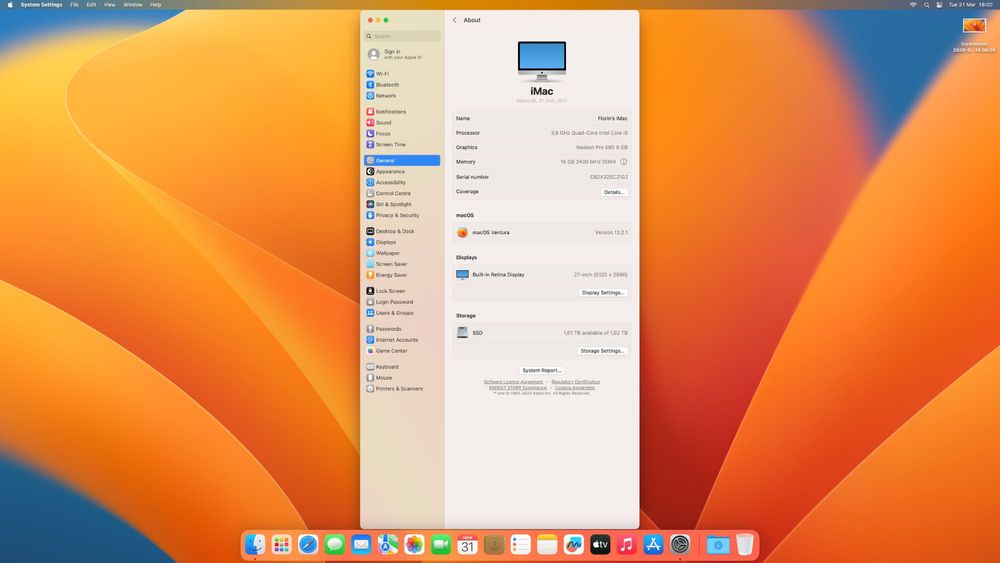Select Wallpaper in the sidebar
The image size is (1000, 563).
point(402,253)
